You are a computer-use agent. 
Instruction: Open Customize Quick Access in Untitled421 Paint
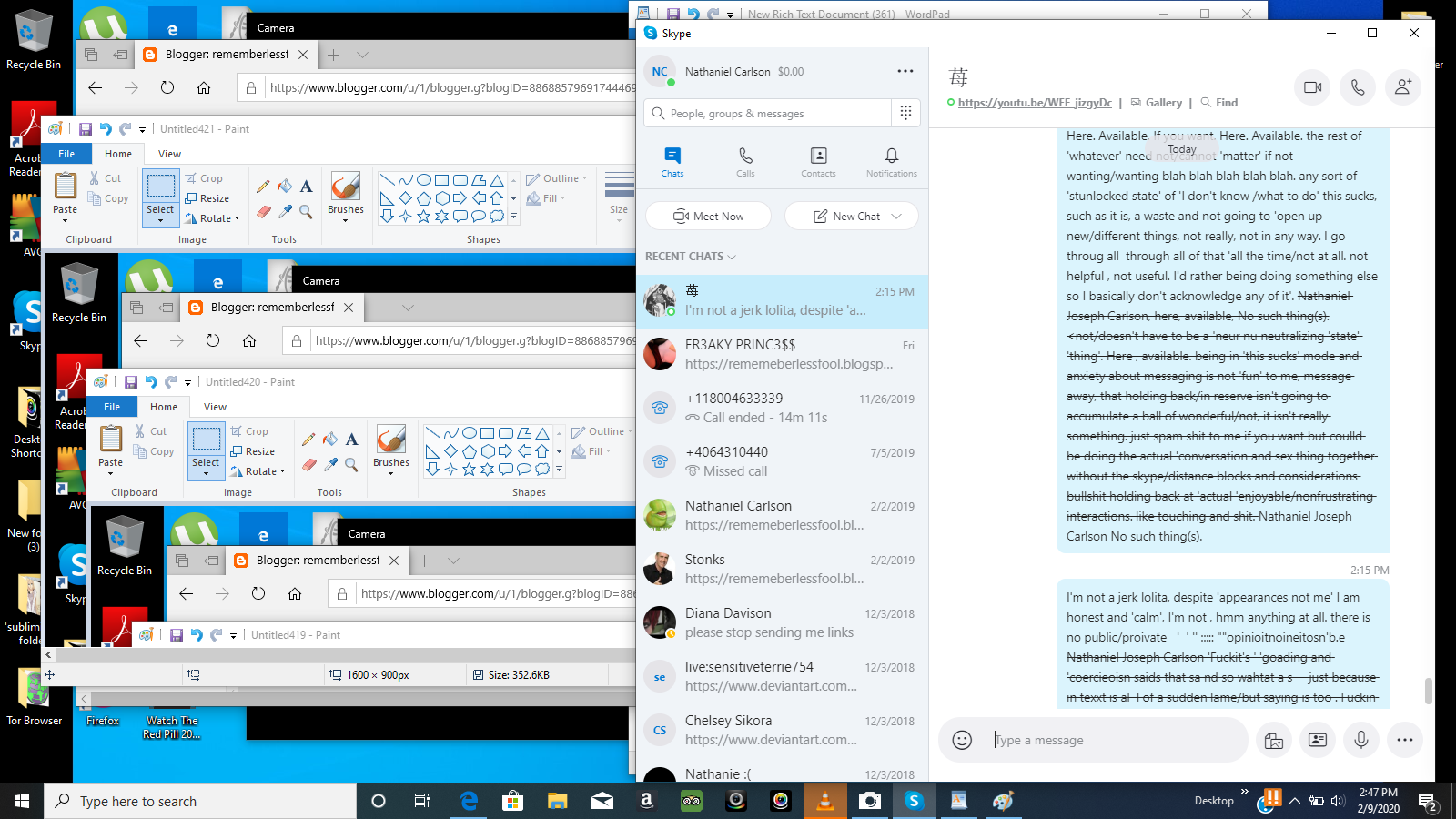tap(142, 129)
